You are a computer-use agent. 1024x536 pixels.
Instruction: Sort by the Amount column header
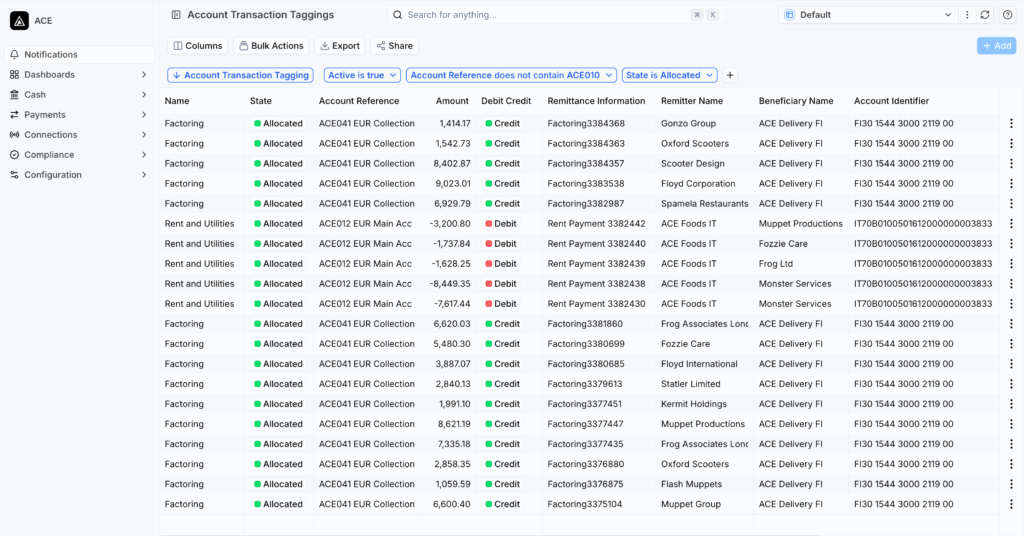tap(452, 101)
